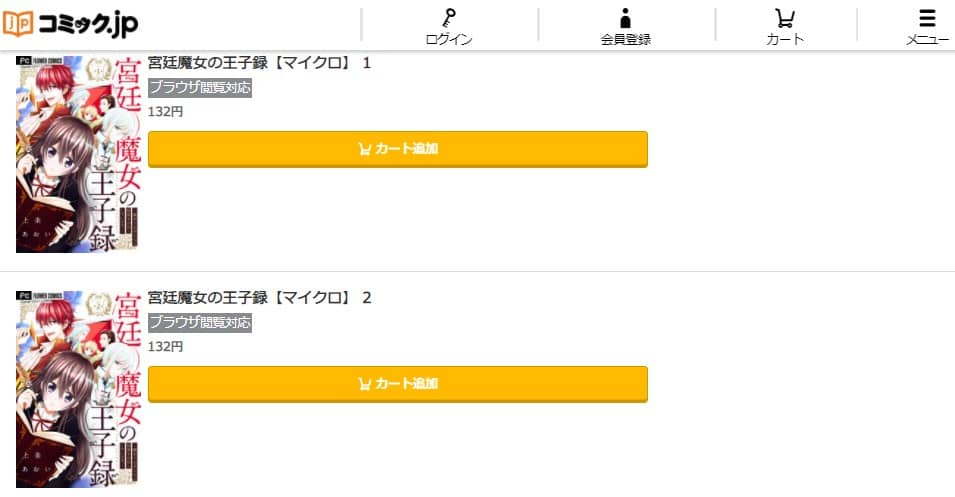The image size is (955, 497).
Task: Click the volume 1 cover thumbnail
Action: click(79, 154)
